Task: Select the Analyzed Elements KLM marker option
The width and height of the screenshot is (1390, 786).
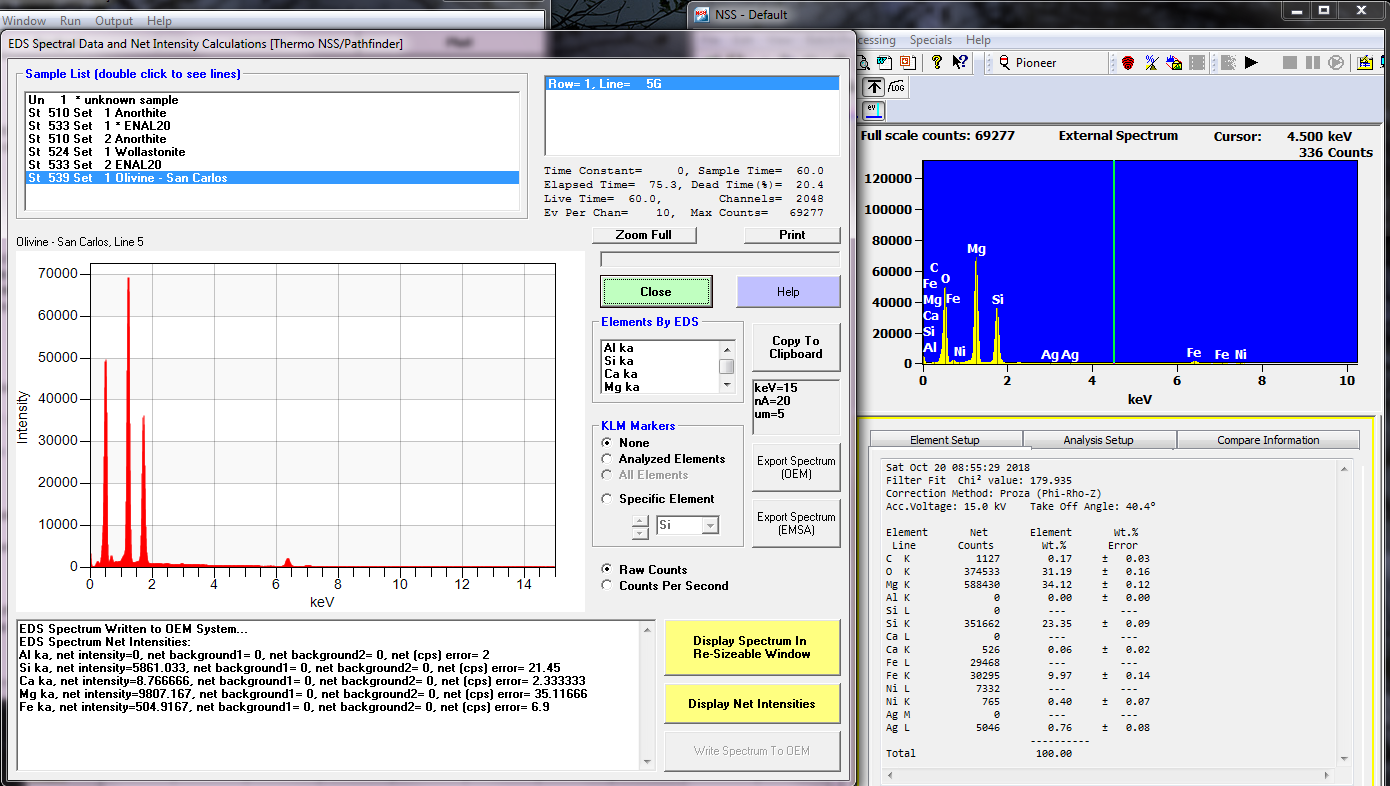Action: coord(606,459)
